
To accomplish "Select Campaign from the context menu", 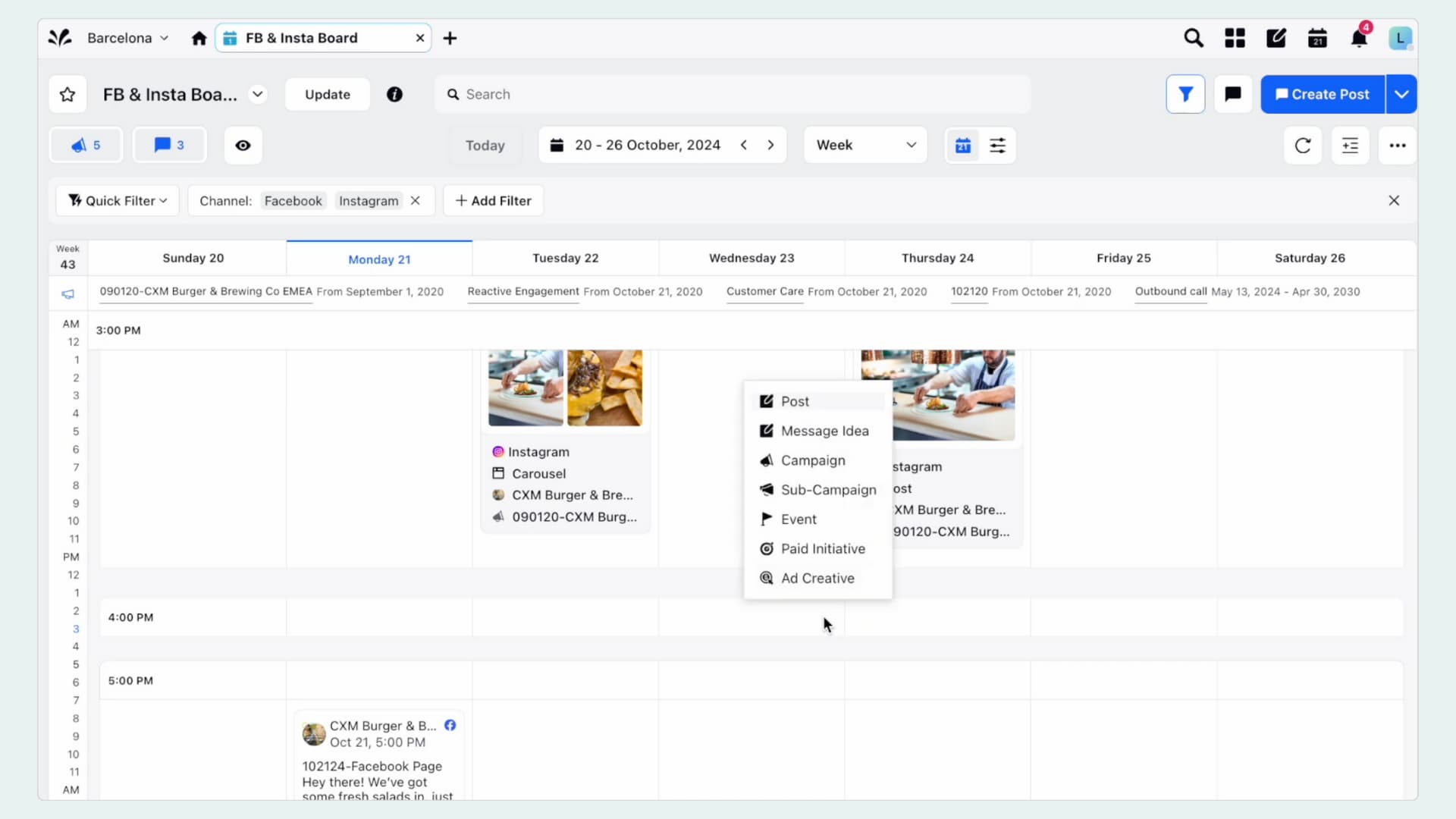I will (813, 460).
